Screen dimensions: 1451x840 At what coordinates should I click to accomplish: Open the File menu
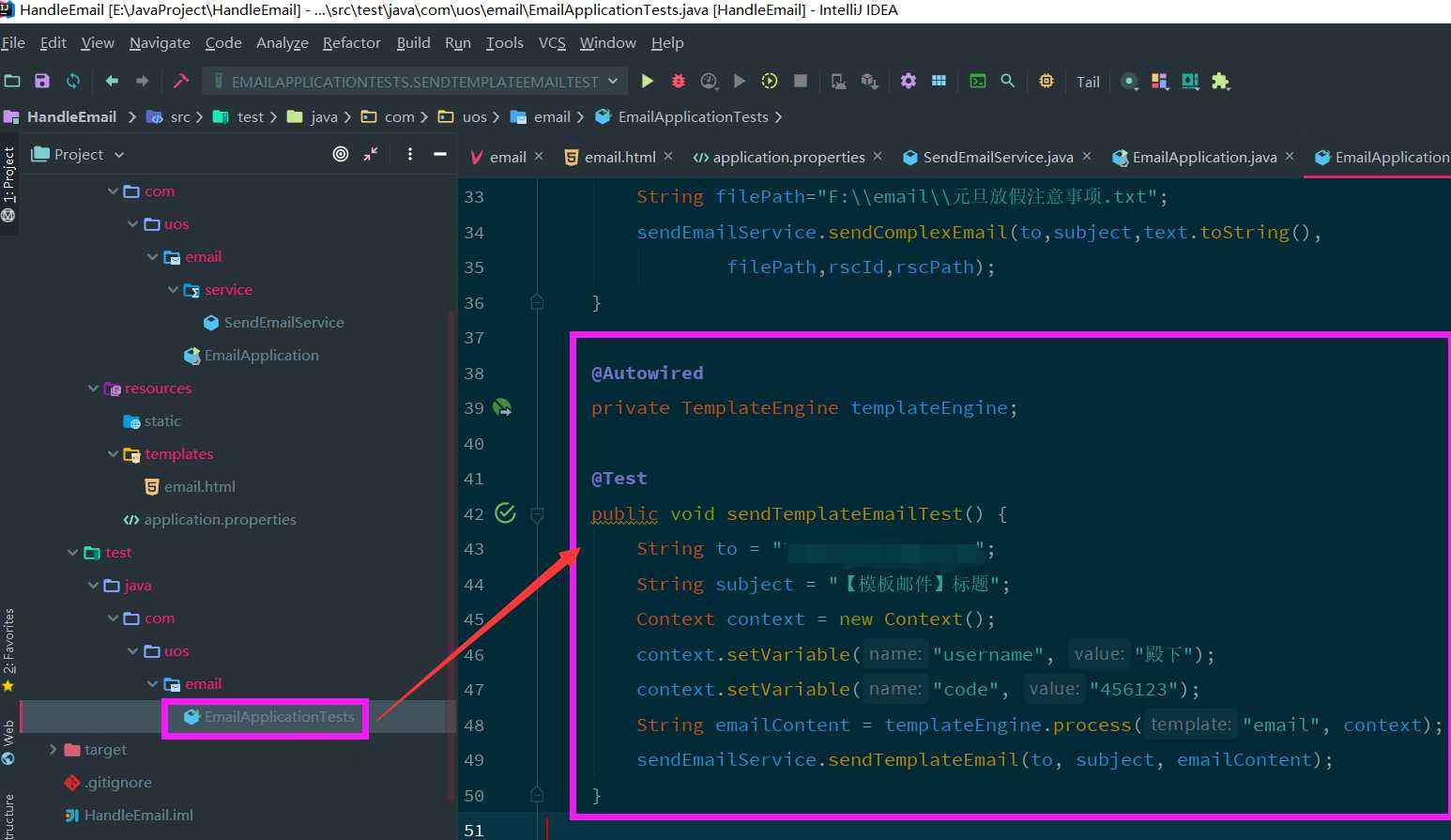coord(13,43)
